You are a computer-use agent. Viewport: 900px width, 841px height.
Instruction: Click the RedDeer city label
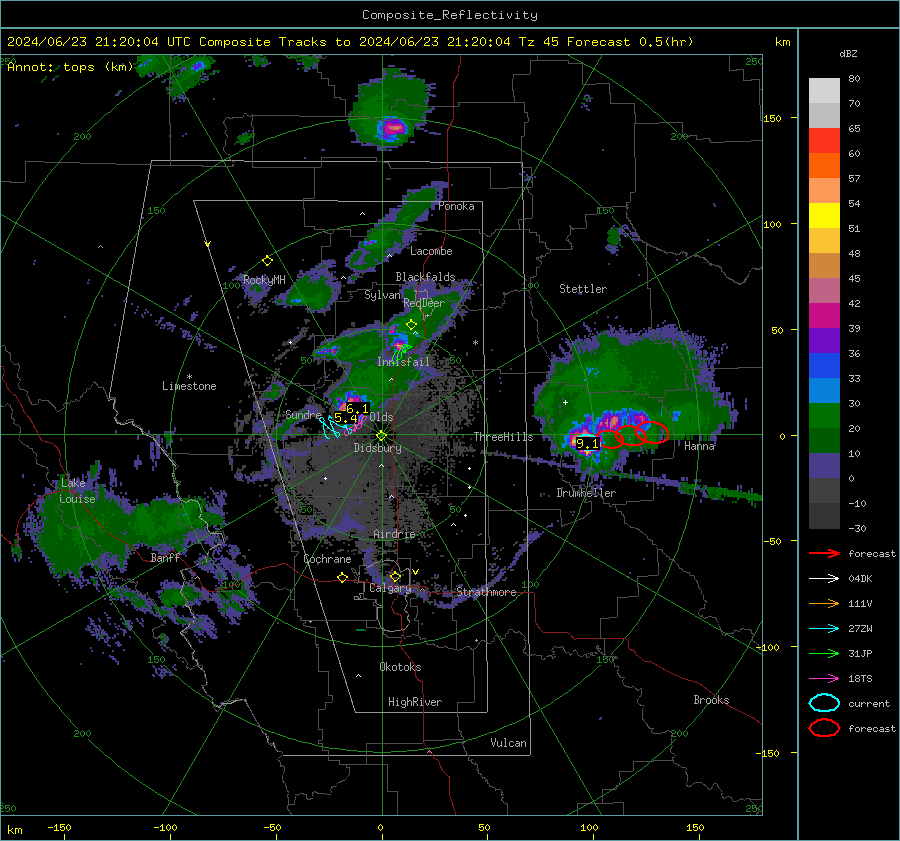tap(424, 303)
